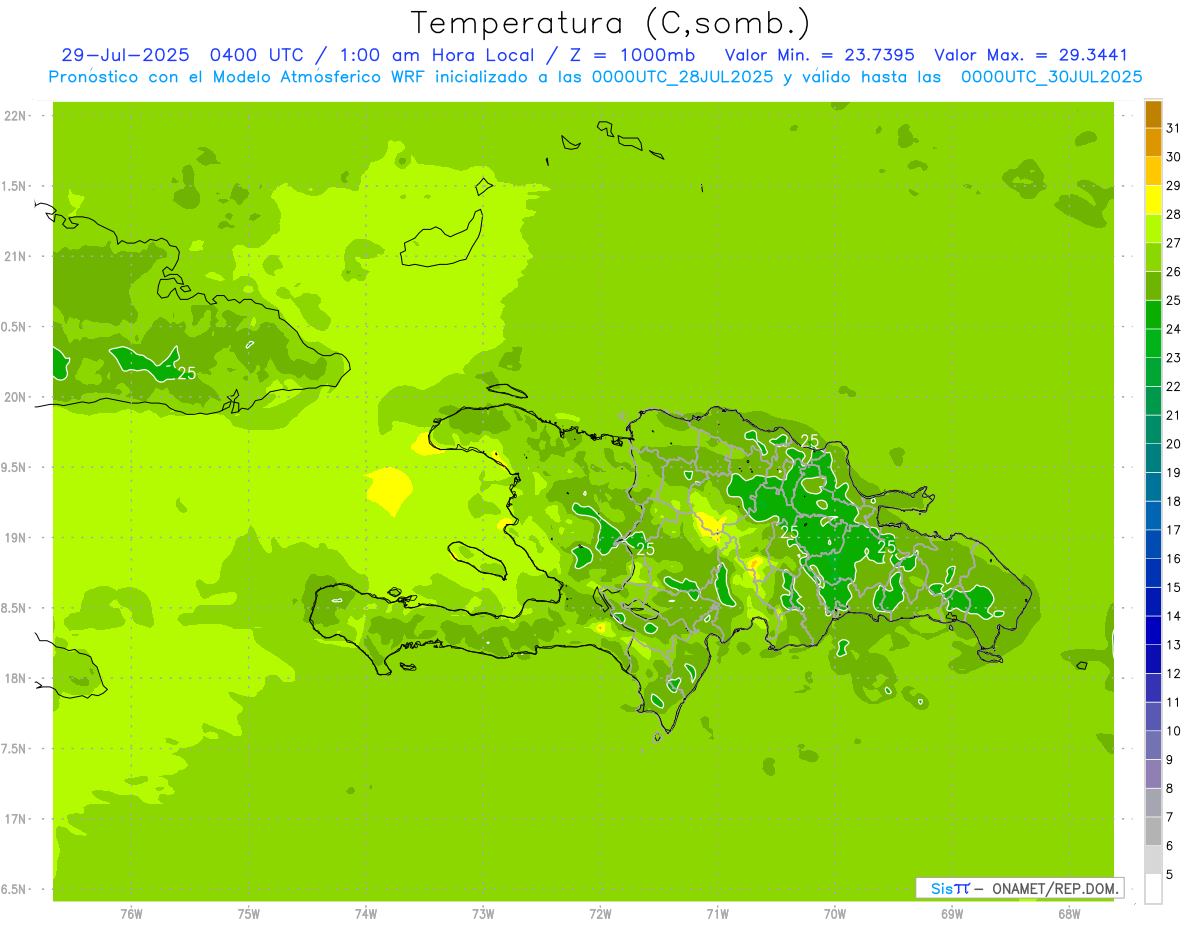Click the orange legend swatch between 30 and 31

coord(1153,144)
